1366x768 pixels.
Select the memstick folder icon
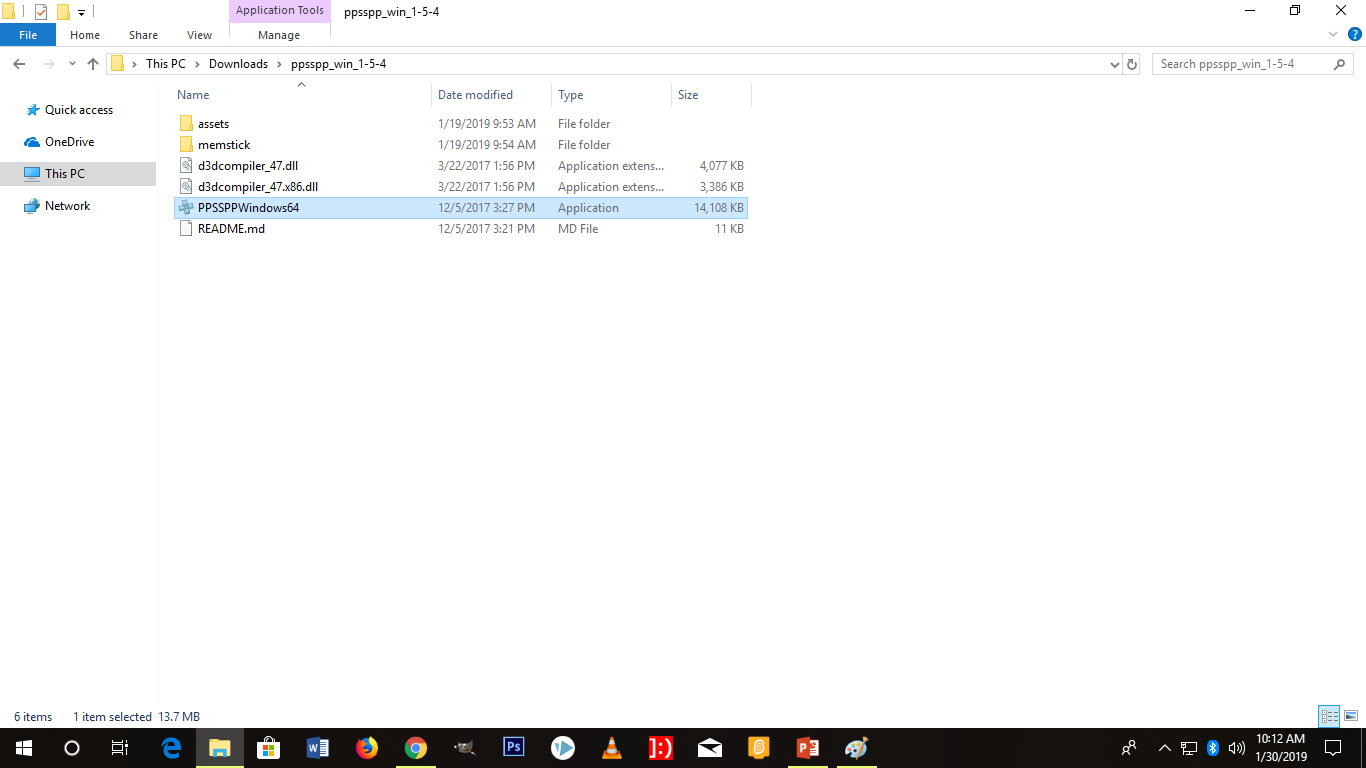(x=186, y=145)
